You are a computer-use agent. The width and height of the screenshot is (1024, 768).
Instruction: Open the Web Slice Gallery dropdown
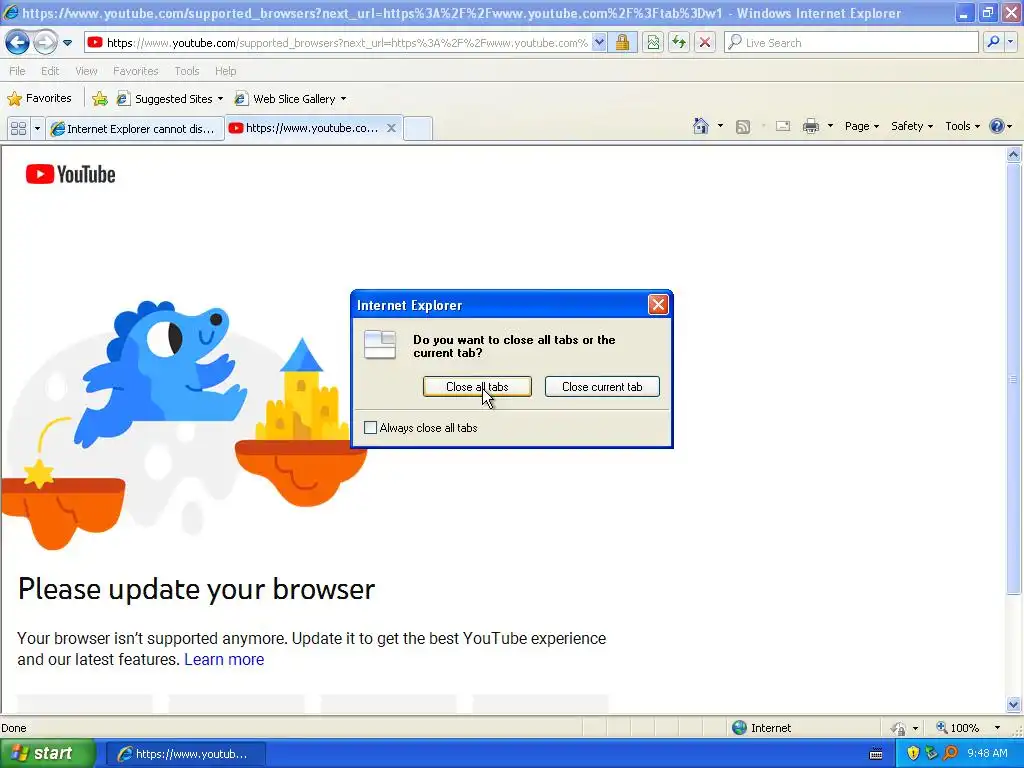[291, 99]
